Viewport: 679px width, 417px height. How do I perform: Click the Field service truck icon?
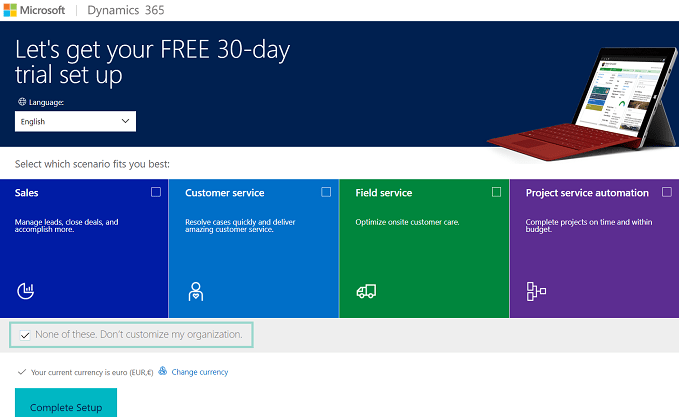[366, 291]
